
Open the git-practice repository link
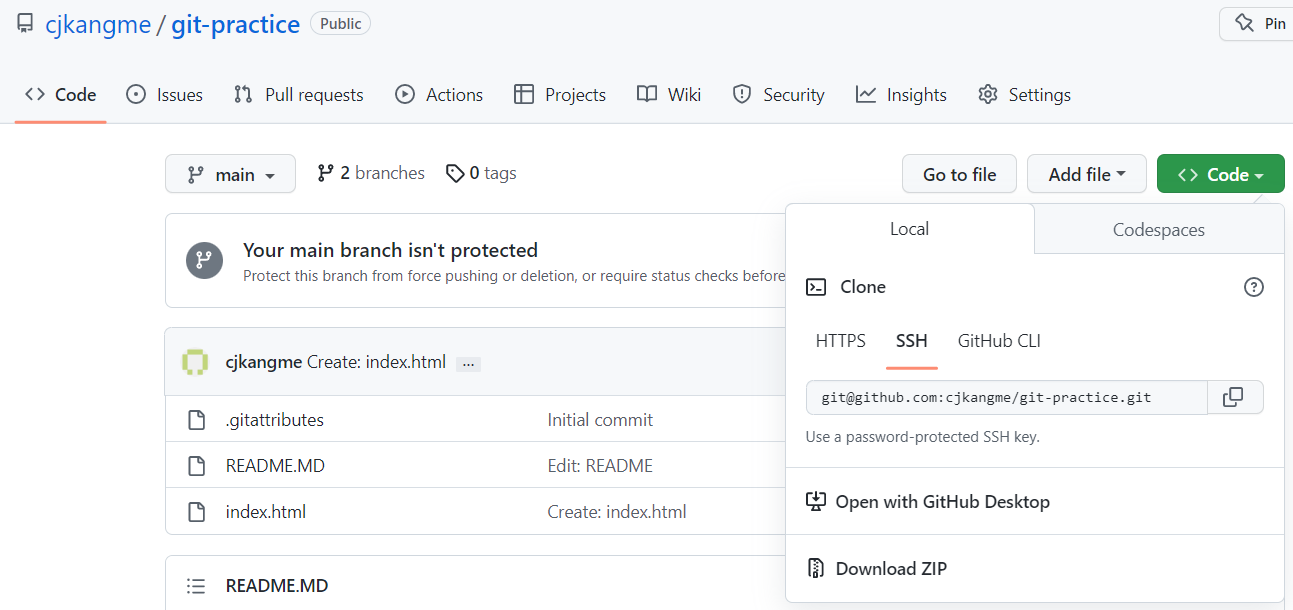point(236,24)
